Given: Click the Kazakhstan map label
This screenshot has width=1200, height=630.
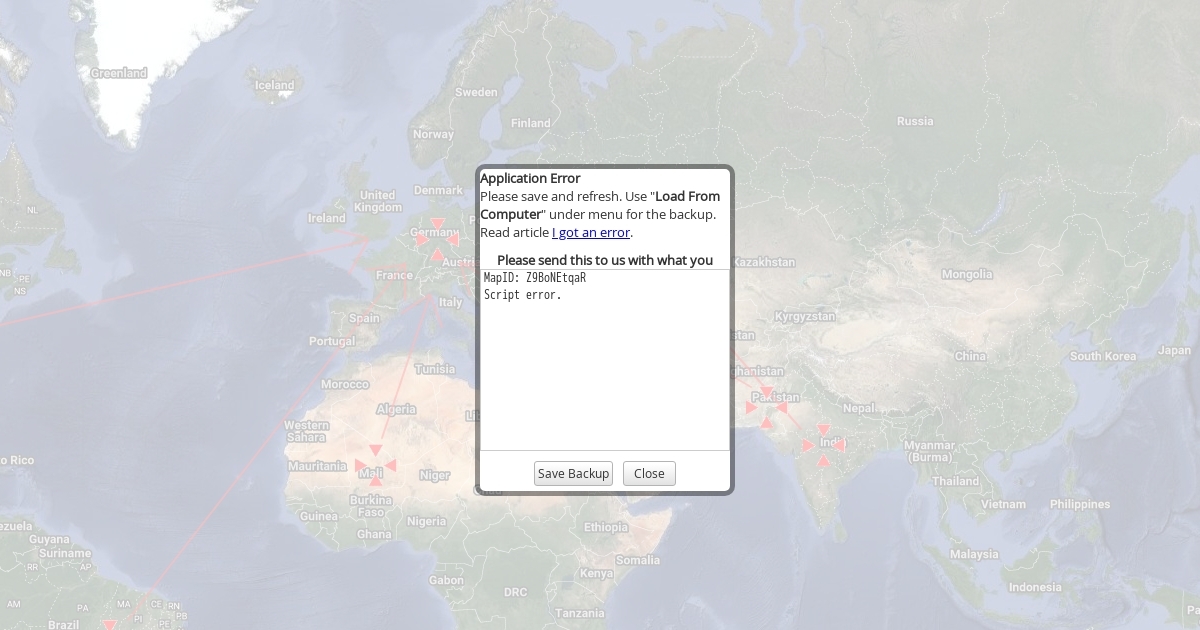Looking at the screenshot, I should click(764, 262).
